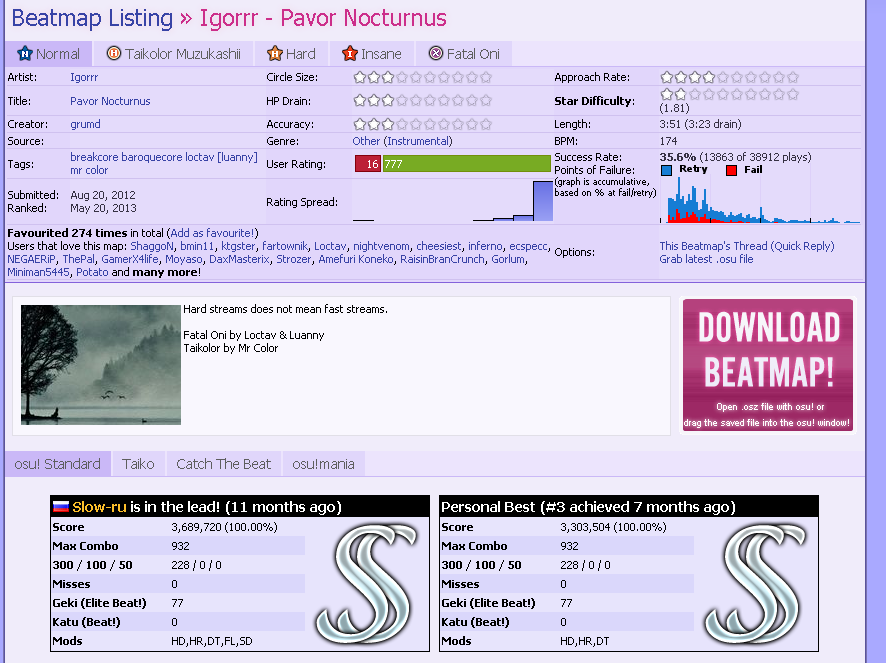Viewport: 886px width, 663px height.
Task: Open Miniman5445's user profile
Action: [x=38, y=272]
